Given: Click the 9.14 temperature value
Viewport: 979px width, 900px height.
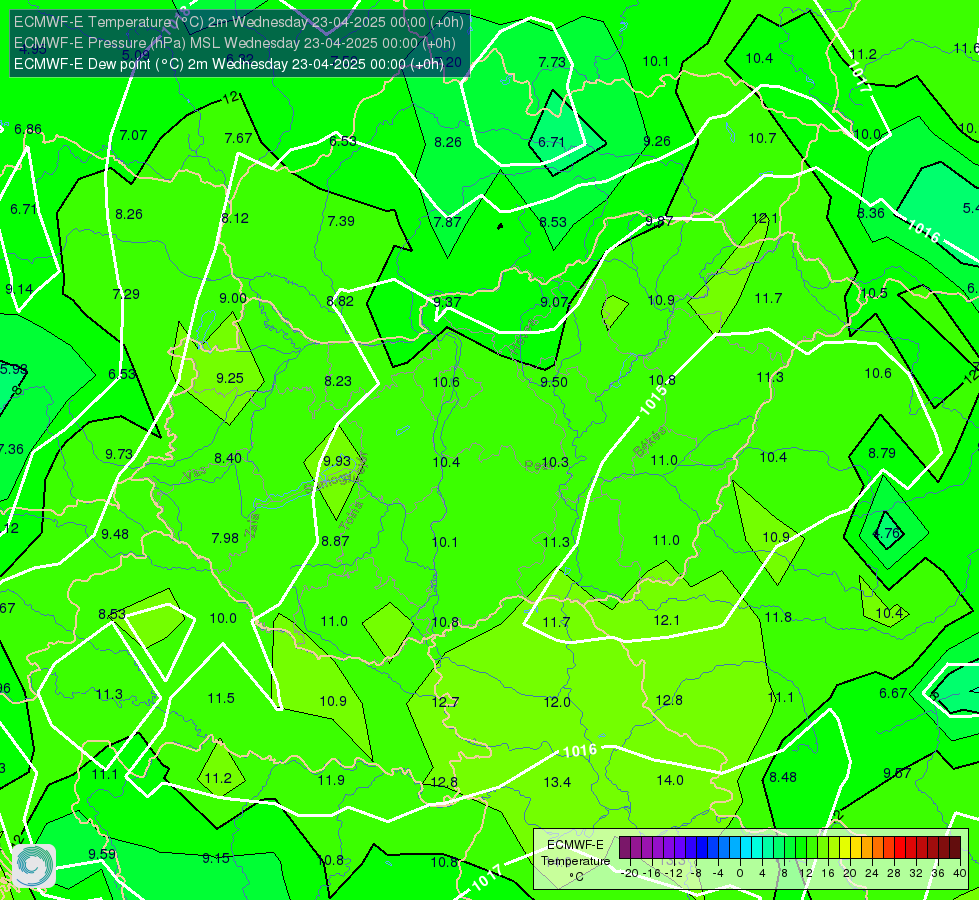Looking at the screenshot, I should pos(19,289).
